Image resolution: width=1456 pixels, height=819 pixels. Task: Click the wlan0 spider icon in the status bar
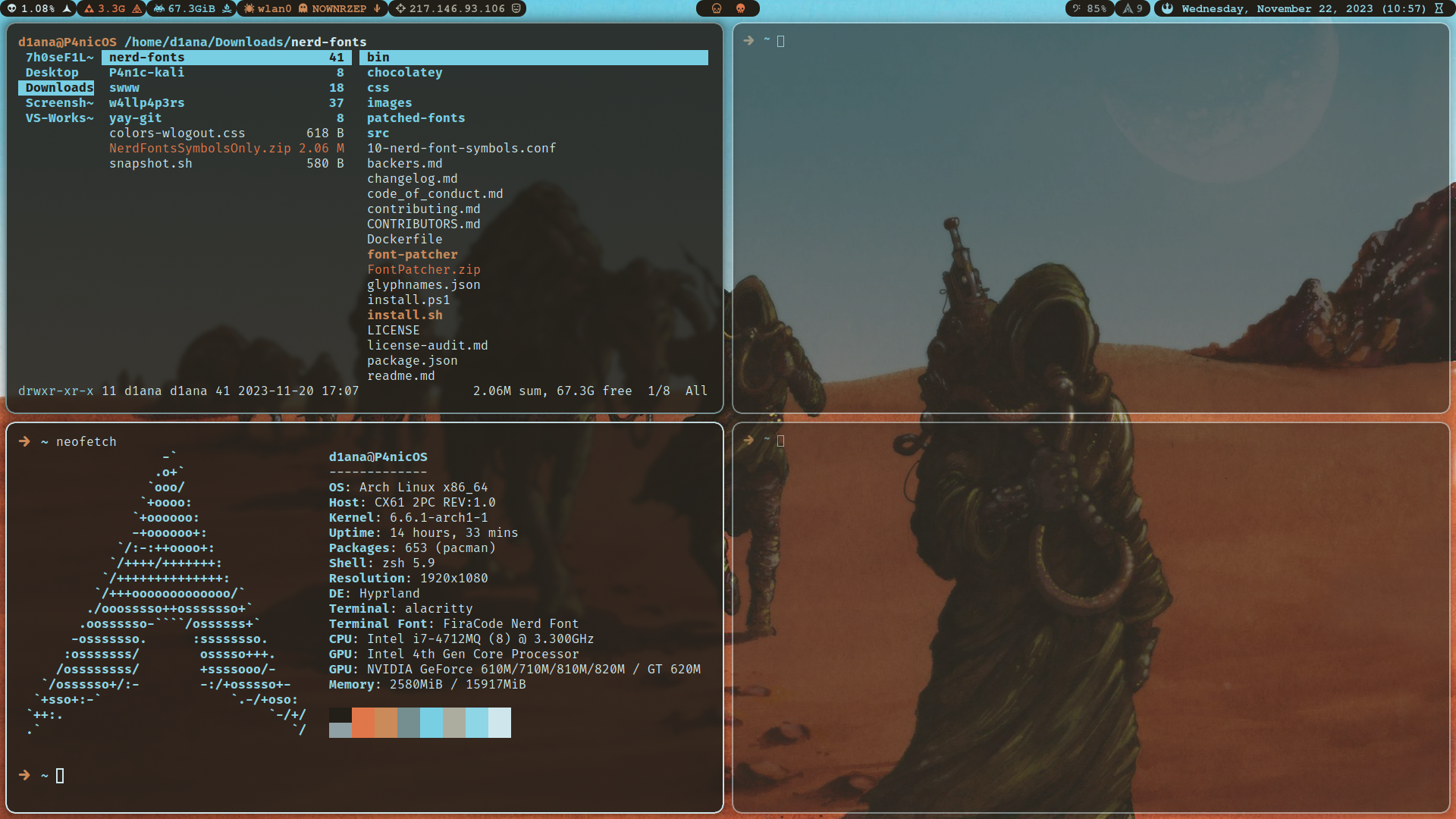(x=249, y=9)
